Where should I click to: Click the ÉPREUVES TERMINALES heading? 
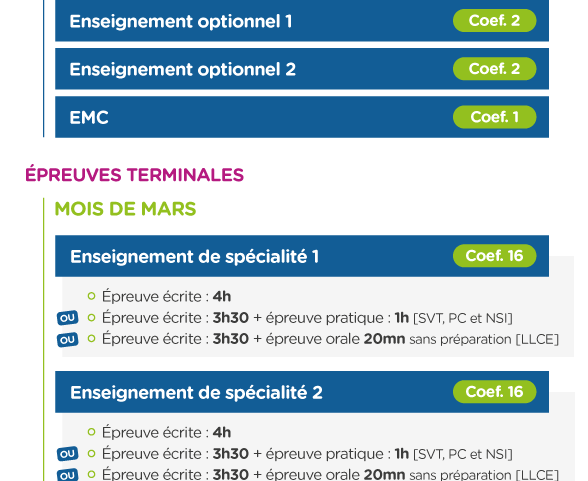(134, 175)
